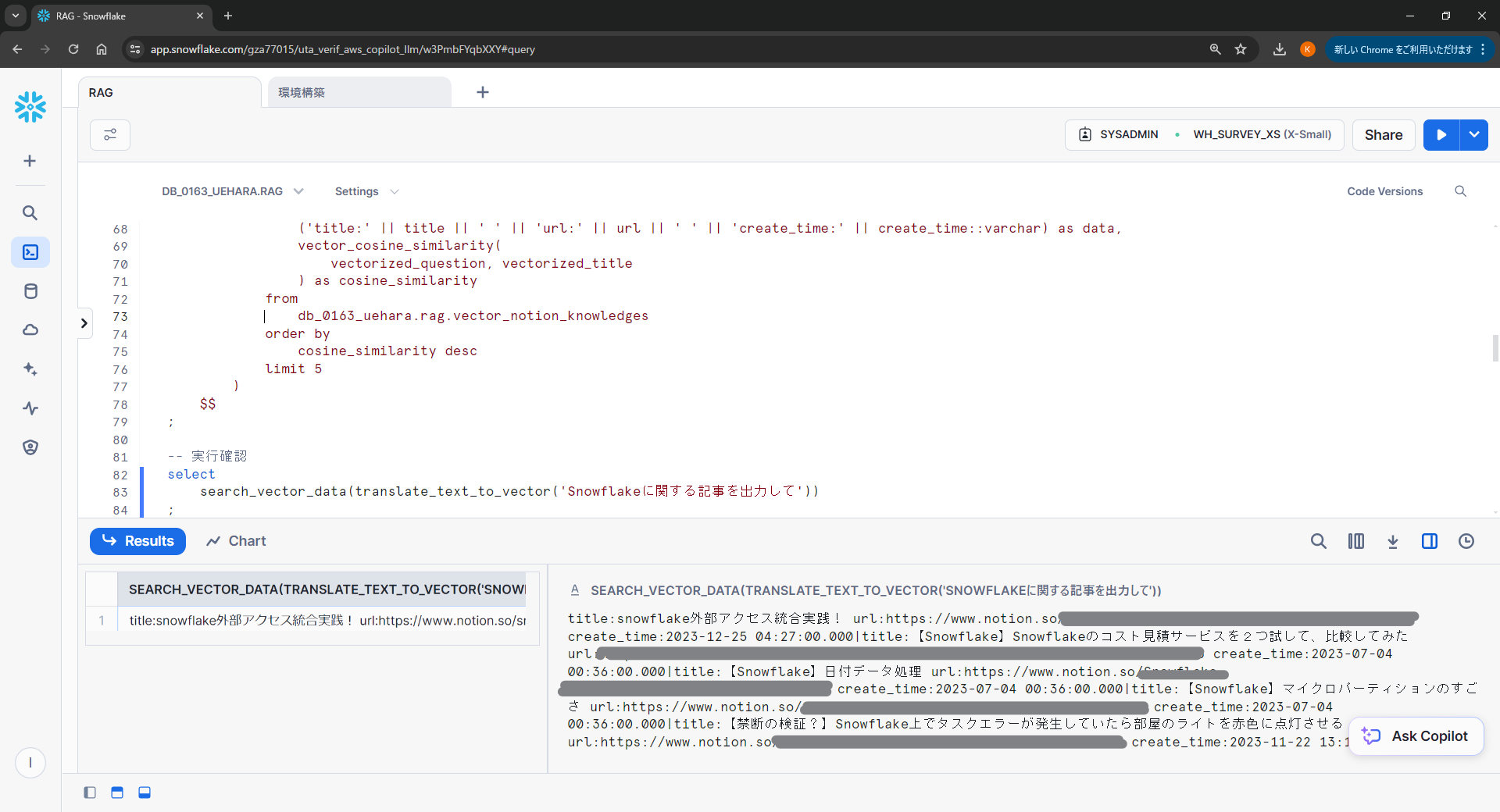Open Data Products cloud icon in sidebar
Viewport: 1500px width, 812px height.
pyautogui.click(x=30, y=329)
